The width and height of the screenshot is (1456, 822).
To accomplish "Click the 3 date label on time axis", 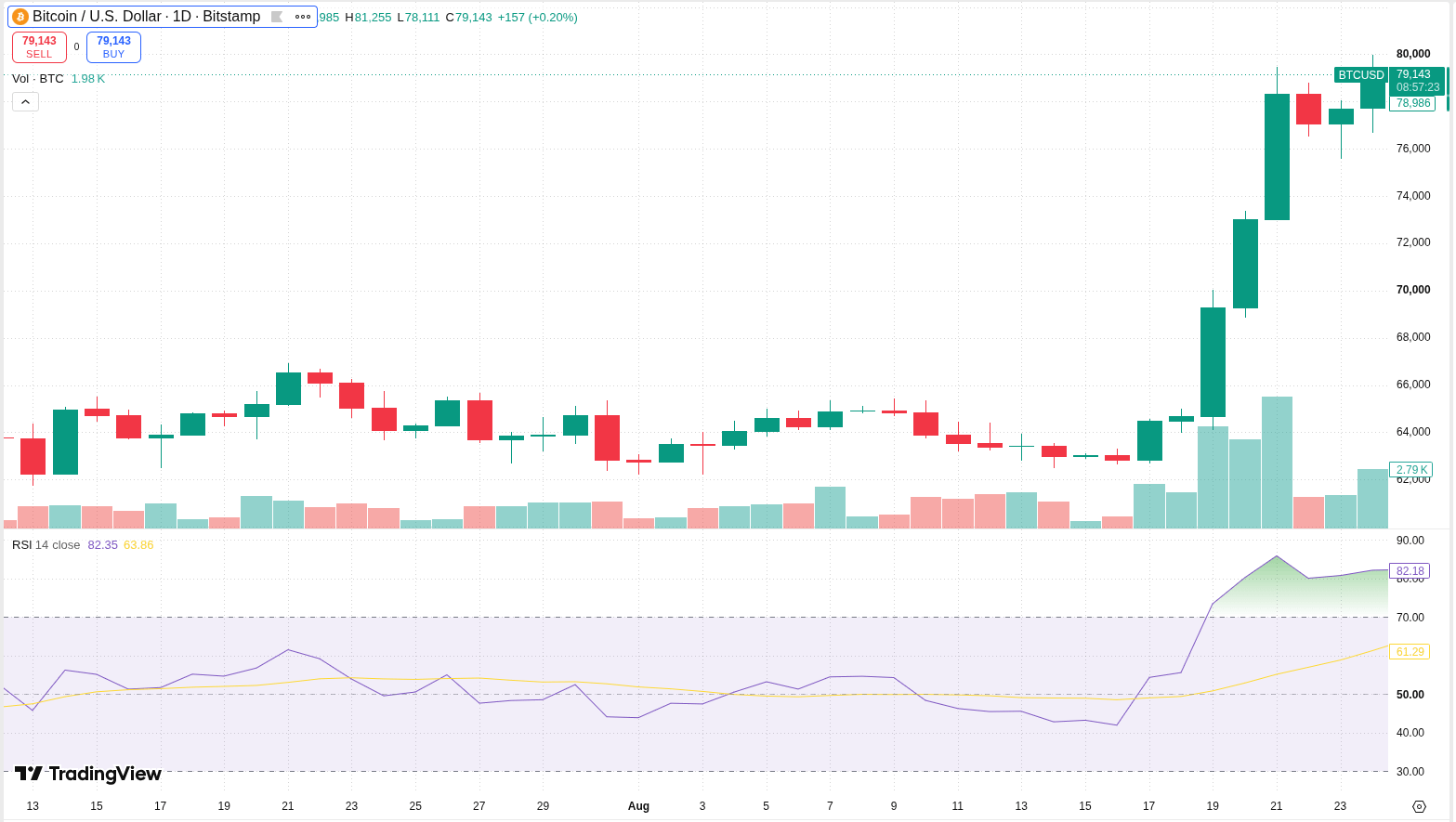I will tap(702, 806).
